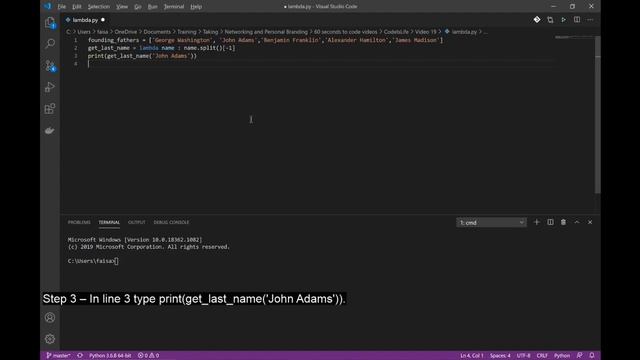Select Python 3.6.8 64-bit interpreter in status bar
The width and height of the screenshot is (640, 360).
(110, 356)
